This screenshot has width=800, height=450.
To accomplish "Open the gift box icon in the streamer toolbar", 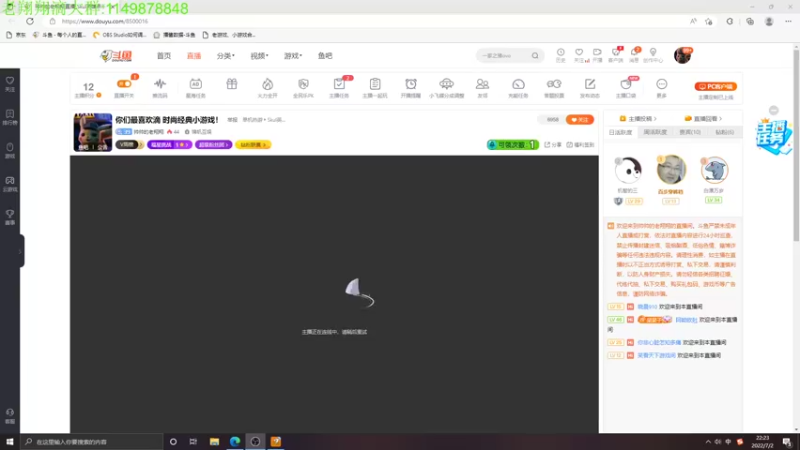I will coord(232,84).
